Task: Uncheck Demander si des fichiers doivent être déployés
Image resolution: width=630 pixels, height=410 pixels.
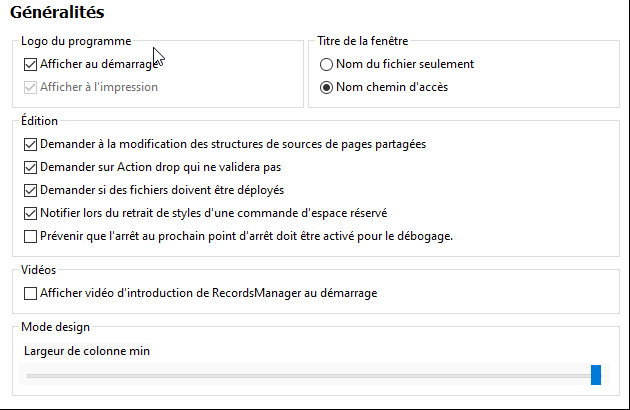Action: coord(30,190)
